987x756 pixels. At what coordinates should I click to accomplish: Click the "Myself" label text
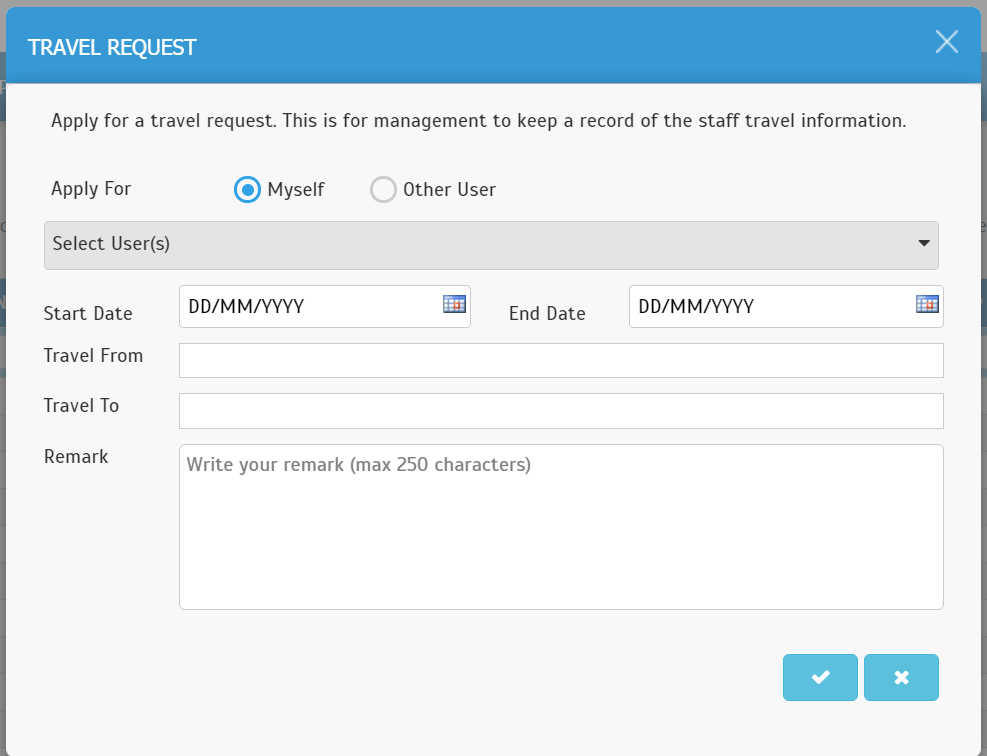296,189
